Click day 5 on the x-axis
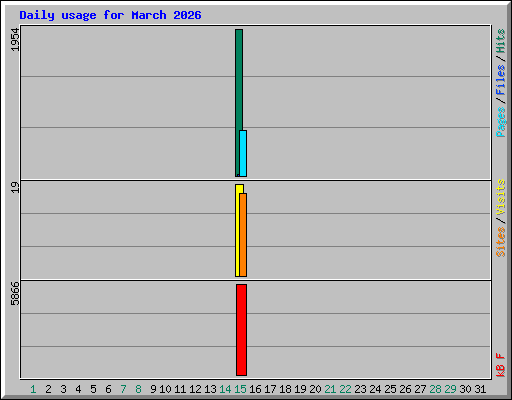Screen dimensions: 512x400 93,389
